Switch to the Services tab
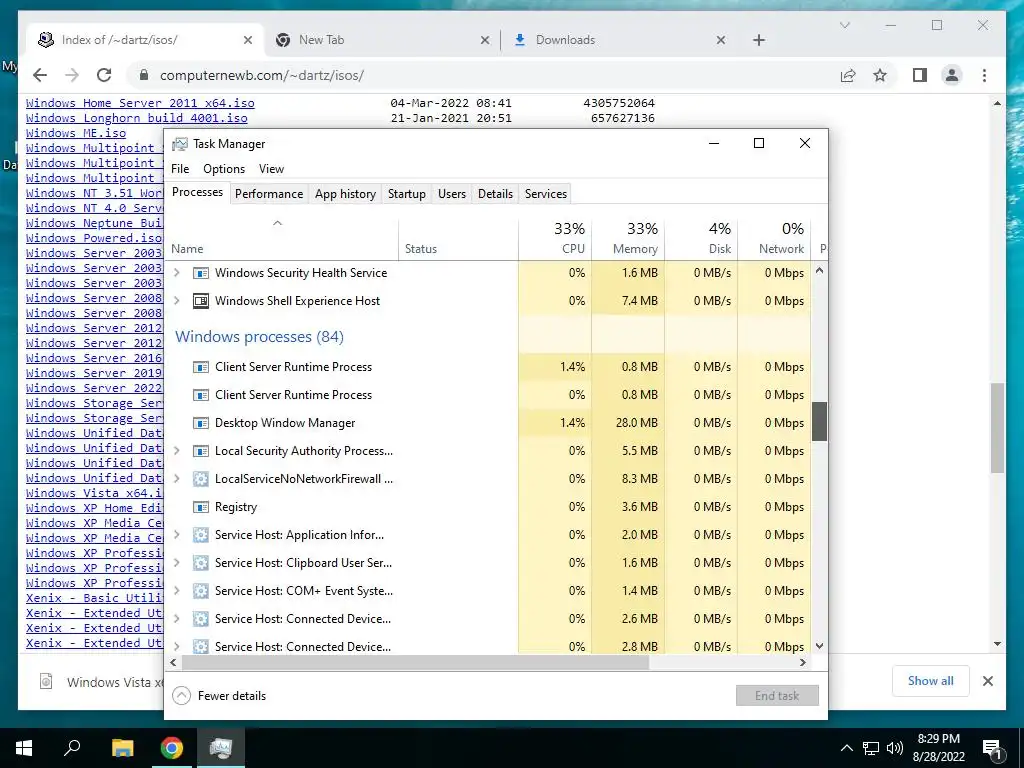The image size is (1024, 768). tap(546, 194)
